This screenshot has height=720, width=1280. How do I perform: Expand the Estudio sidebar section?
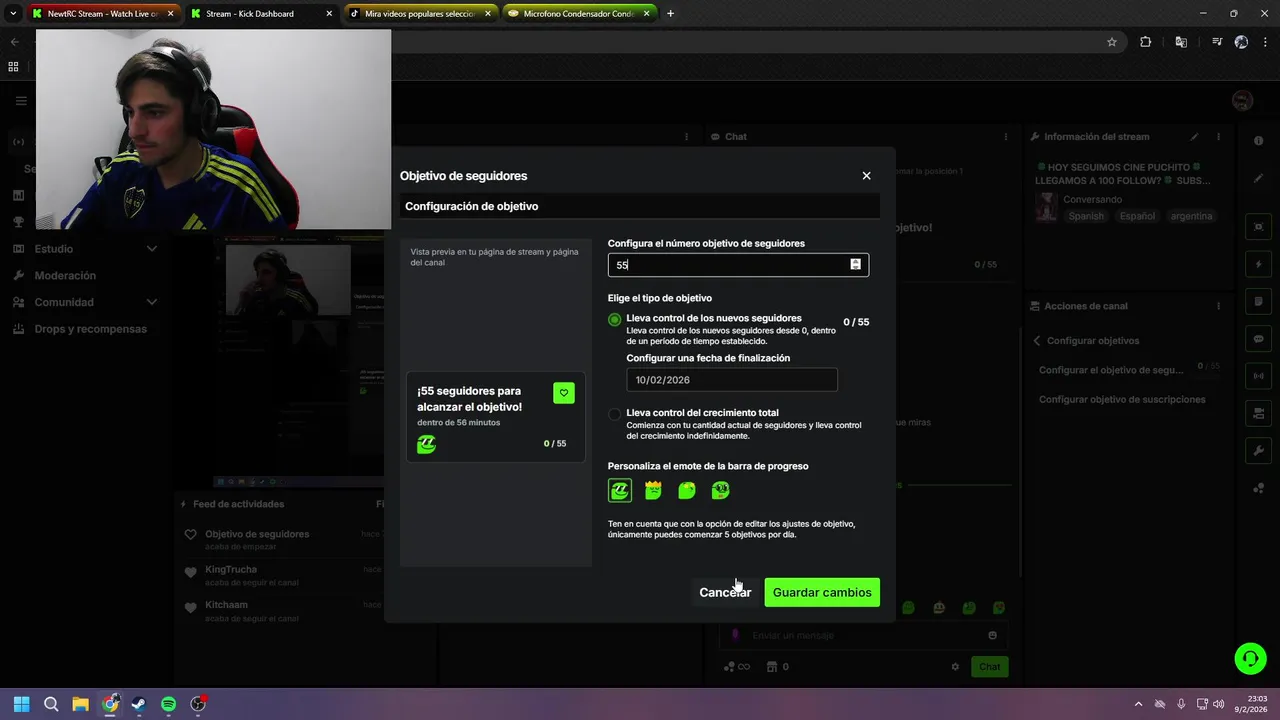click(85, 249)
